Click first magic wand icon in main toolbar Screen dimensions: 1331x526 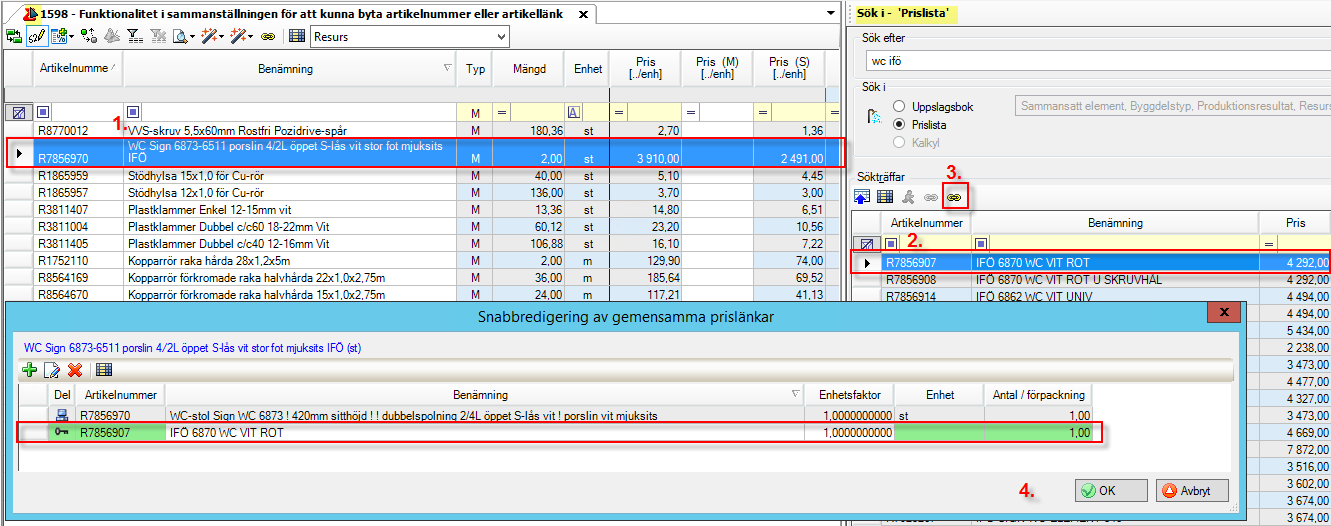tap(210, 37)
